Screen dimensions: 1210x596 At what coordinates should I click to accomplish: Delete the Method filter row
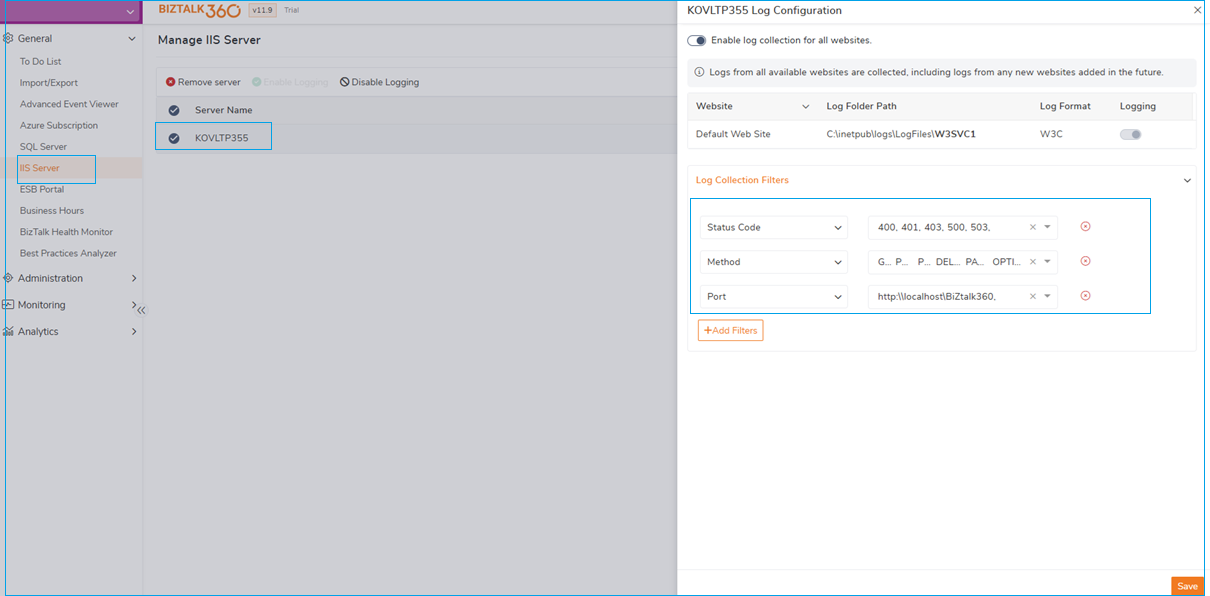1085,261
